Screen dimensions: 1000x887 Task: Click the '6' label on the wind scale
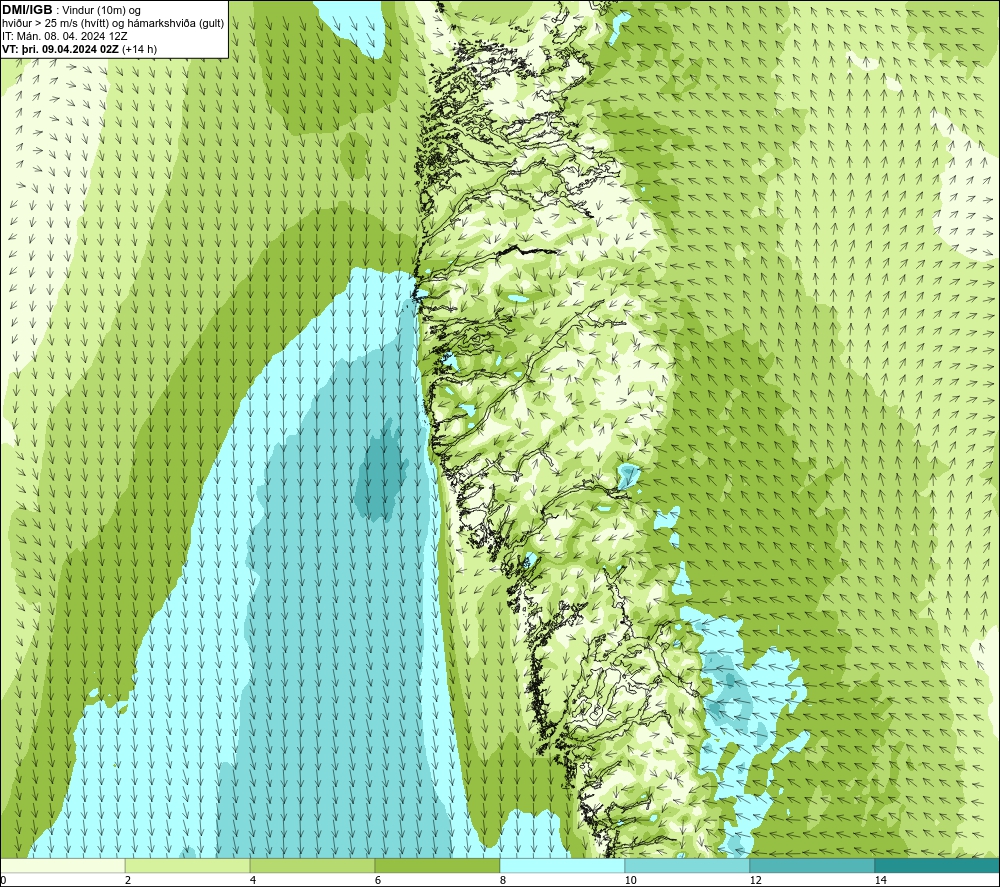pos(378,880)
